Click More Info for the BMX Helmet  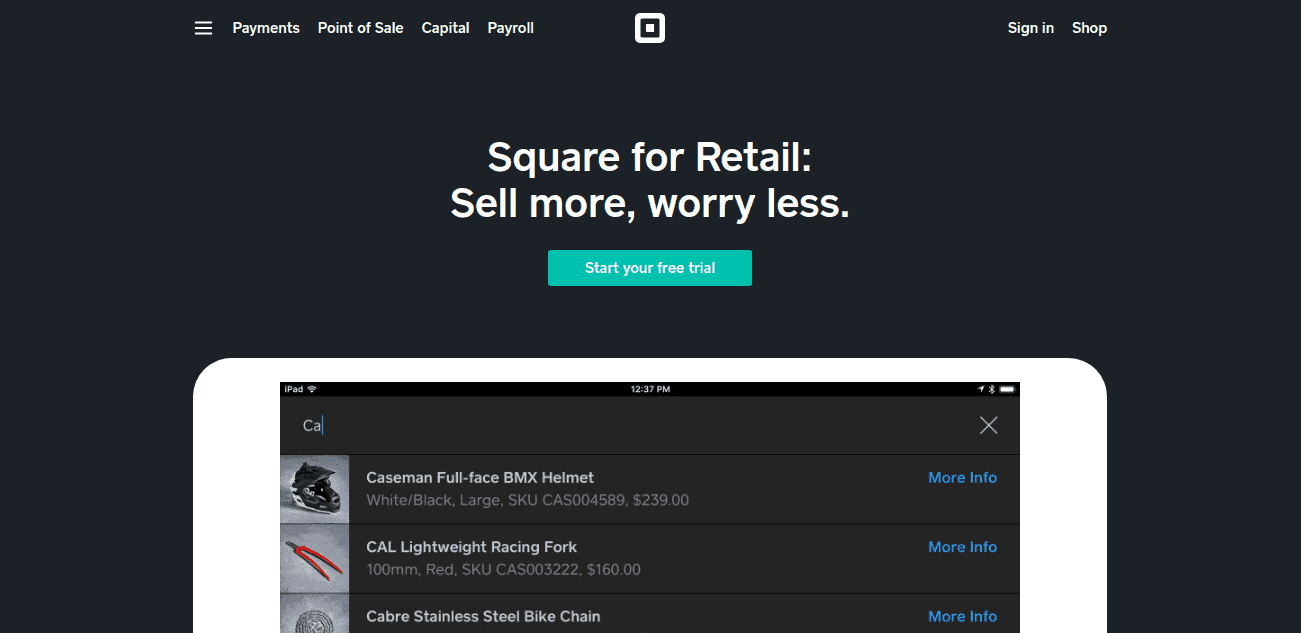point(962,477)
